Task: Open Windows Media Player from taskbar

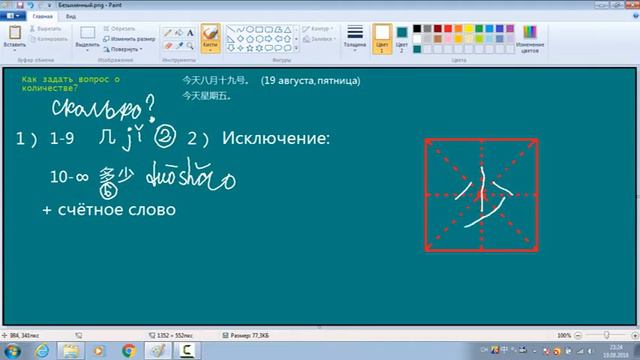Action: [x=99, y=351]
